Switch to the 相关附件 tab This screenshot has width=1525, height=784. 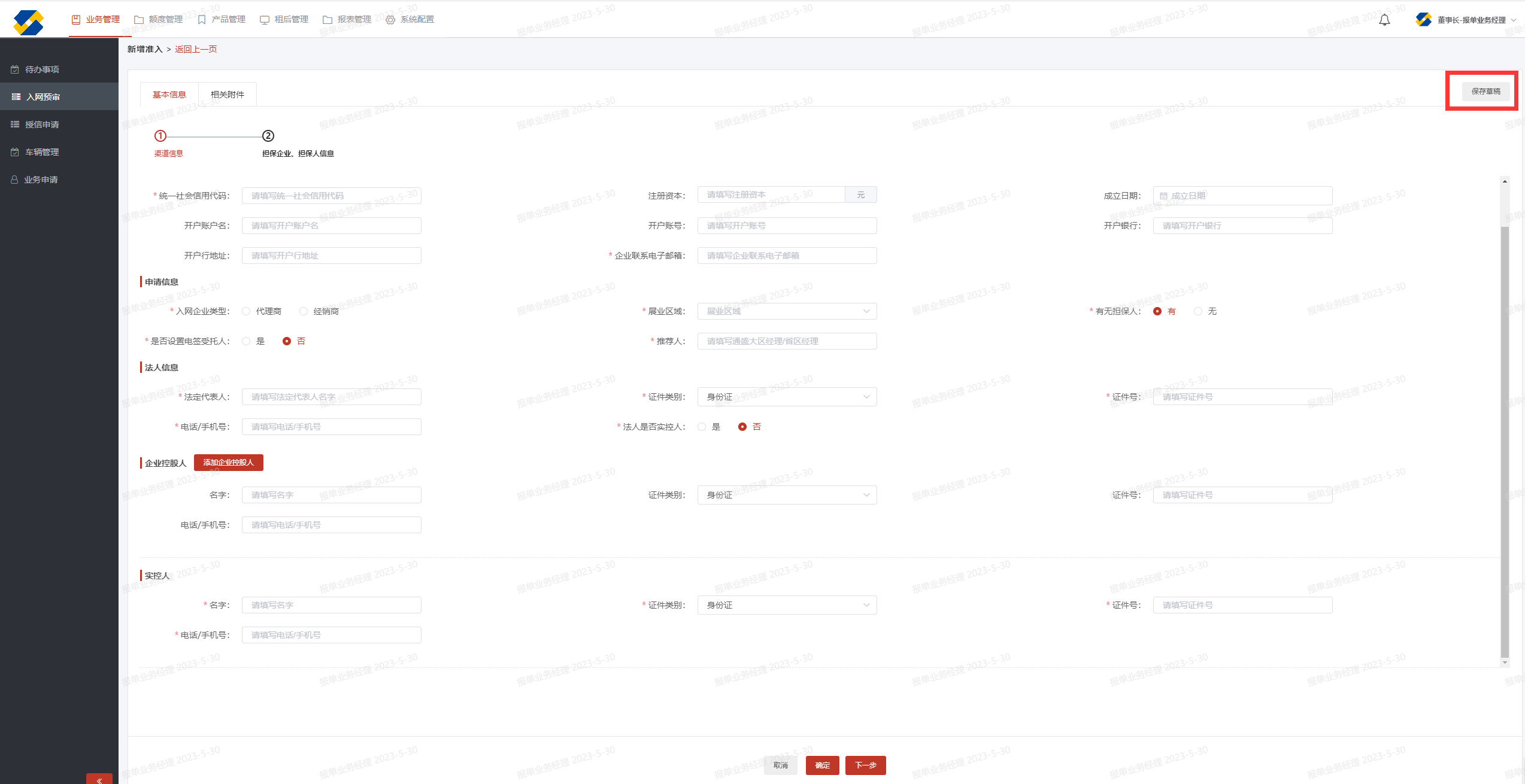pos(228,95)
